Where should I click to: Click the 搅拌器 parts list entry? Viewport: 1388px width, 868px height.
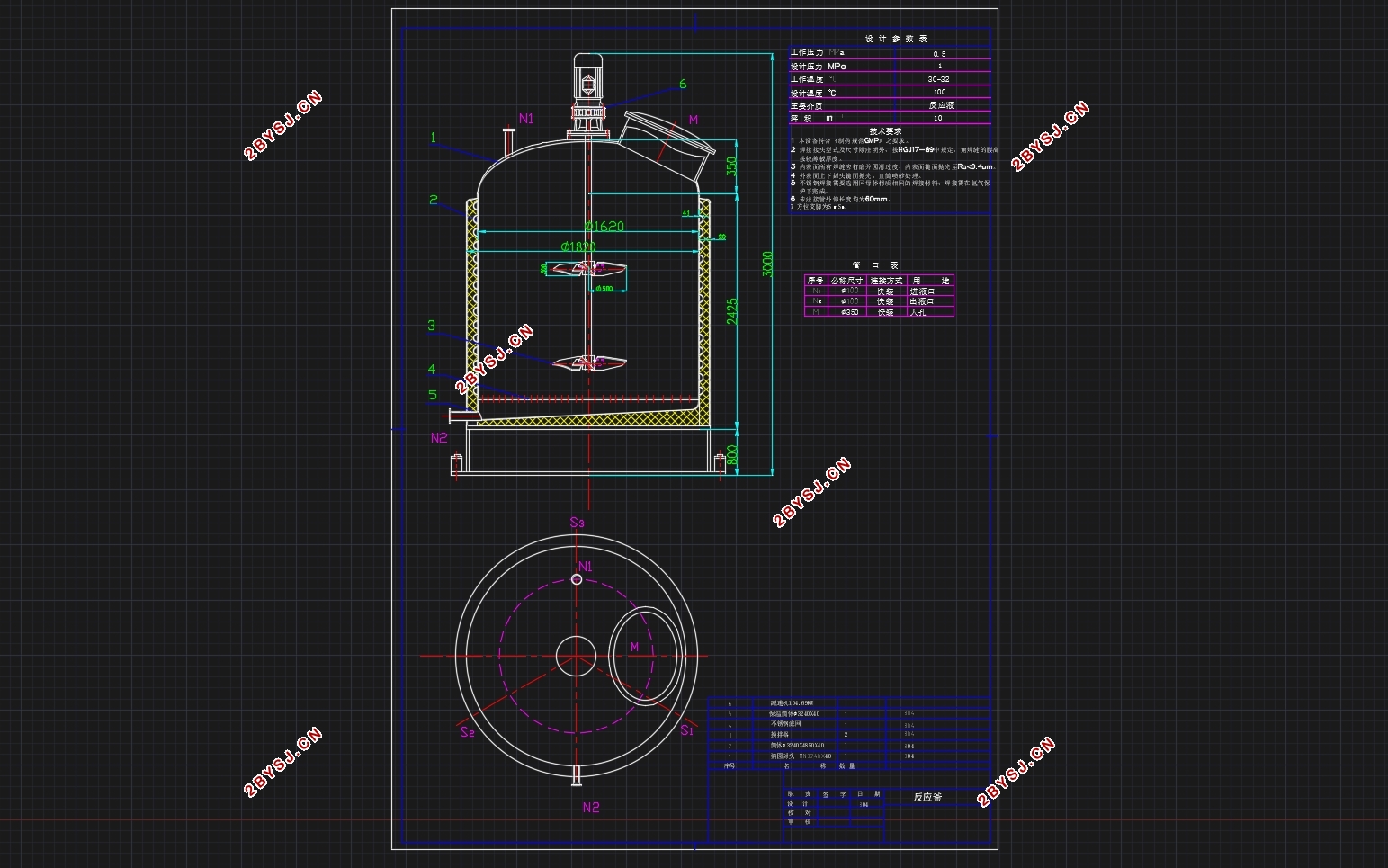point(779,735)
